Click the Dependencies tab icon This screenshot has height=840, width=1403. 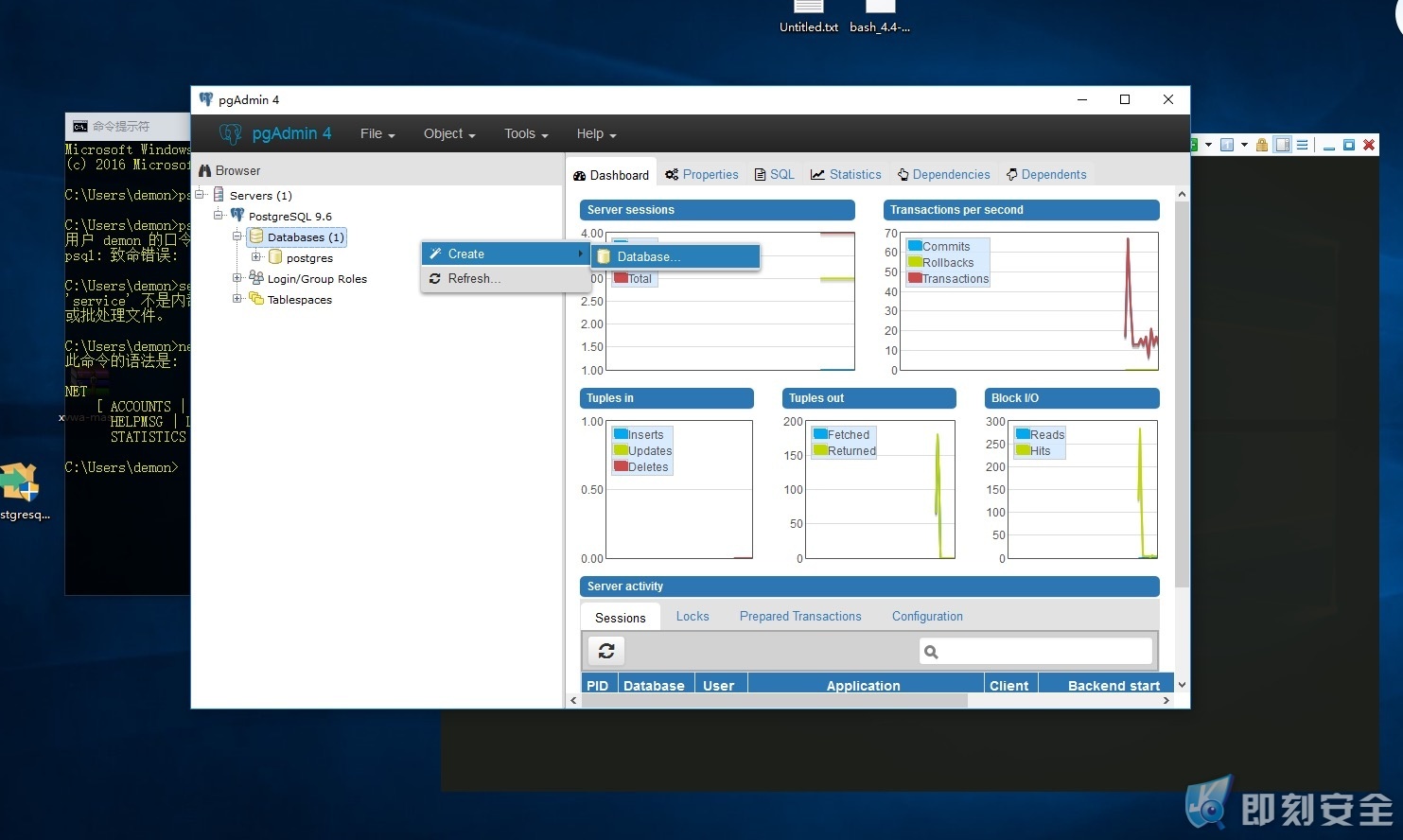pyautogui.click(x=903, y=175)
